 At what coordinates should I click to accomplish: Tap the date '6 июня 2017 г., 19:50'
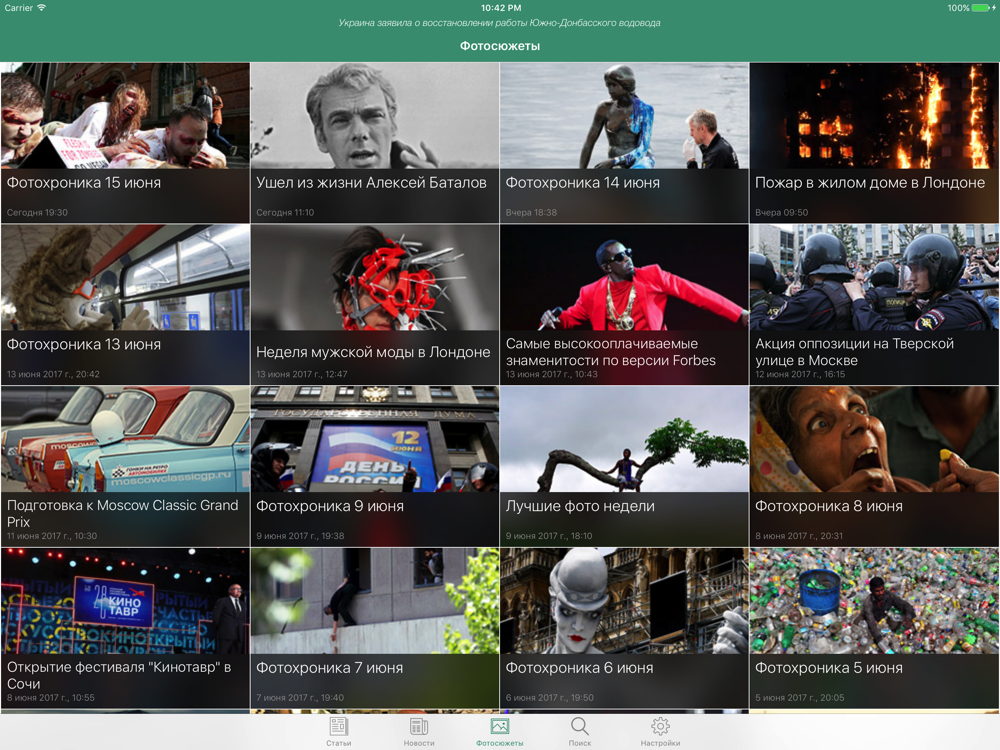[549, 698]
